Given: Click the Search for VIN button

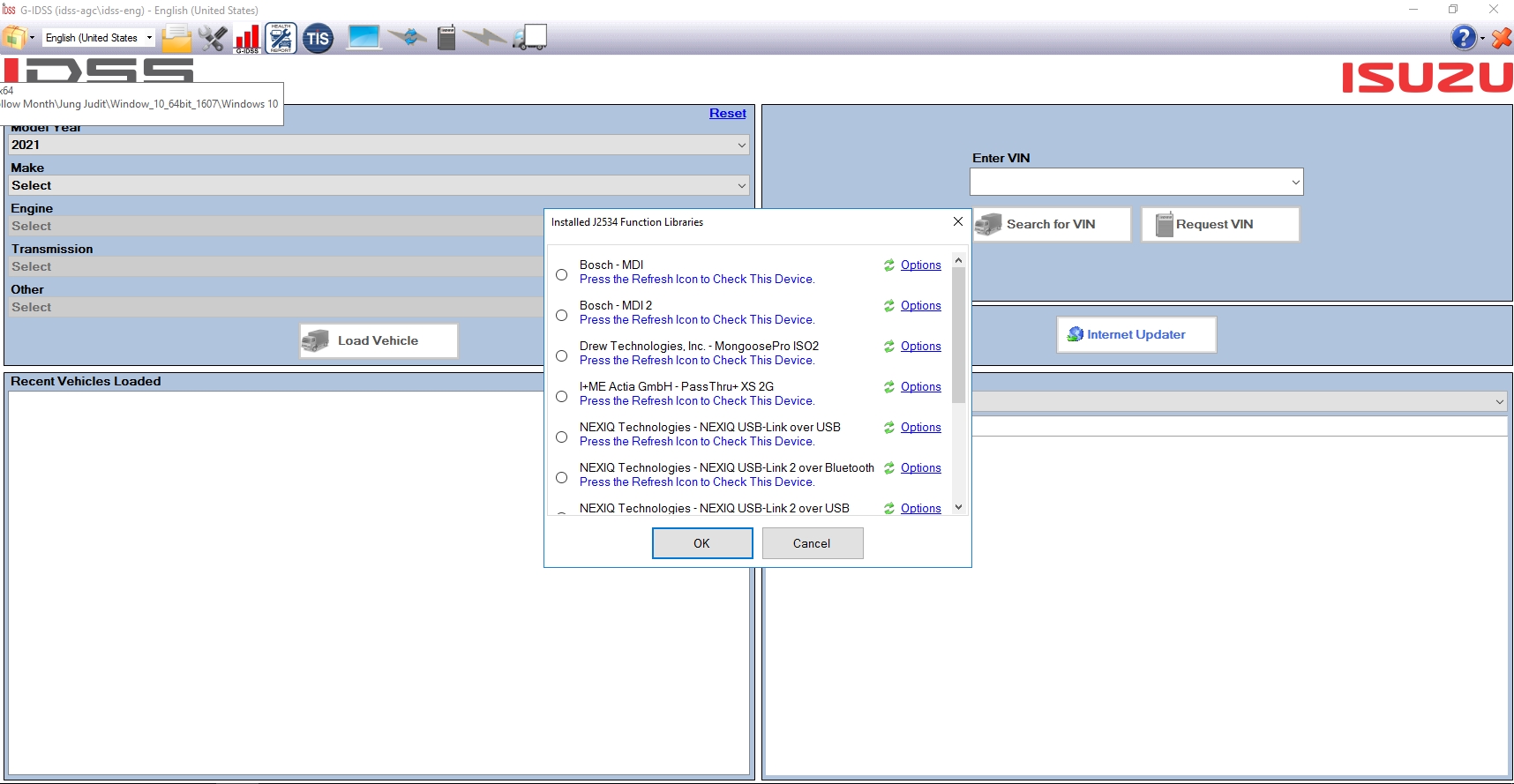Looking at the screenshot, I should pos(1051,224).
